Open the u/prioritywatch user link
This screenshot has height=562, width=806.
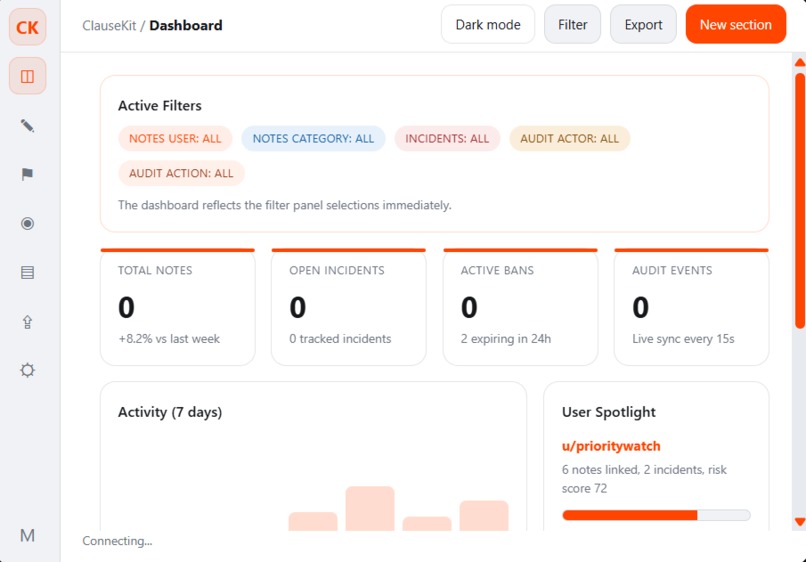click(x=611, y=446)
